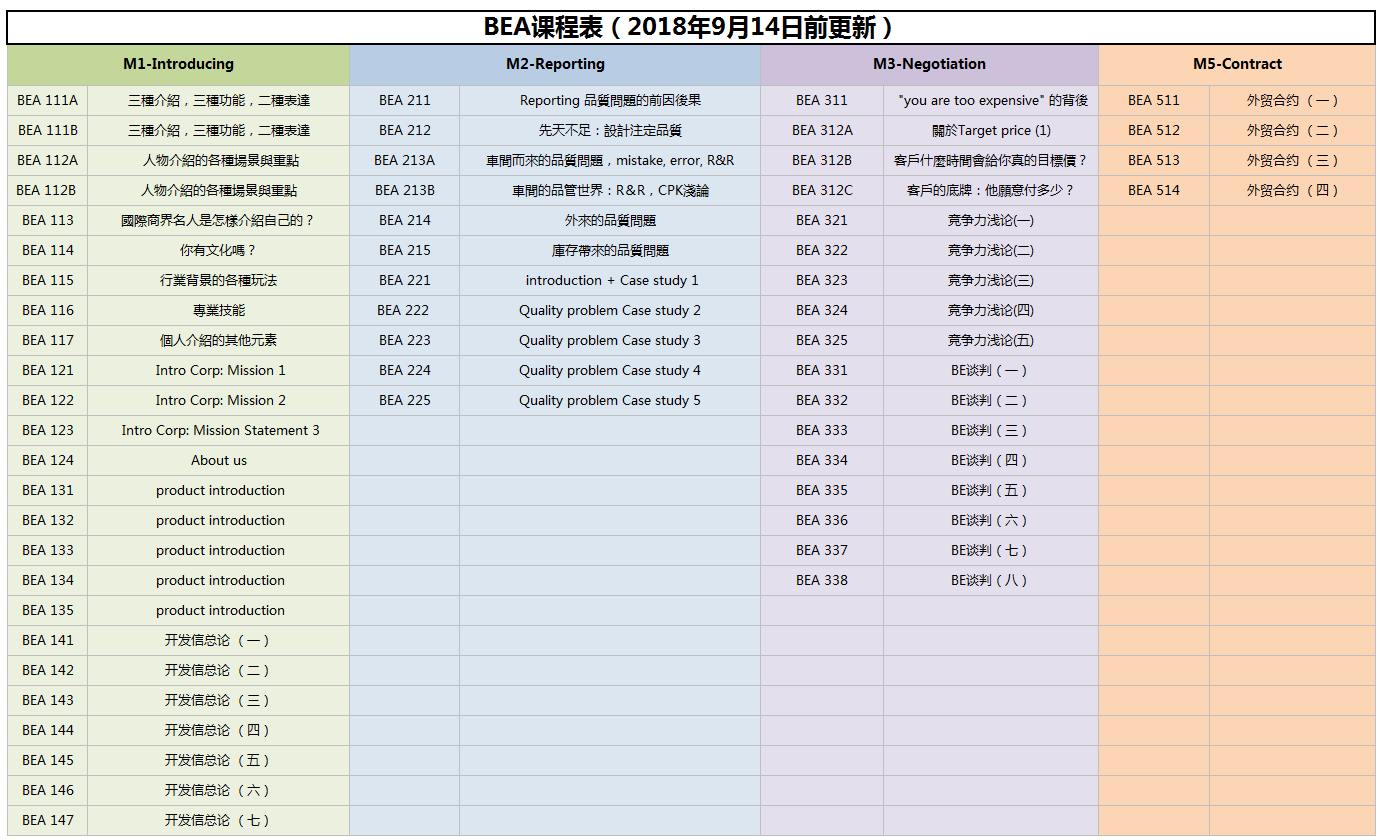The height and width of the screenshot is (840, 1380).
Task: Select the M2-Reporting header cell
Action: pyautogui.click(x=555, y=64)
